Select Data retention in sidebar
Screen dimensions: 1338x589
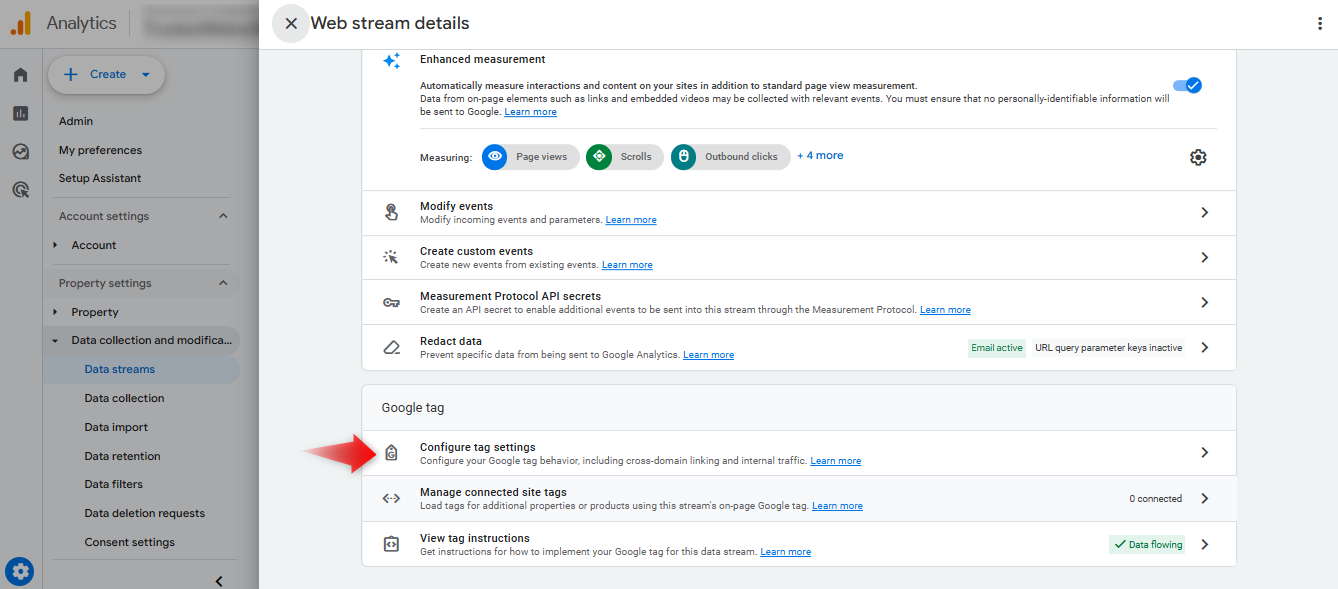click(x=122, y=456)
